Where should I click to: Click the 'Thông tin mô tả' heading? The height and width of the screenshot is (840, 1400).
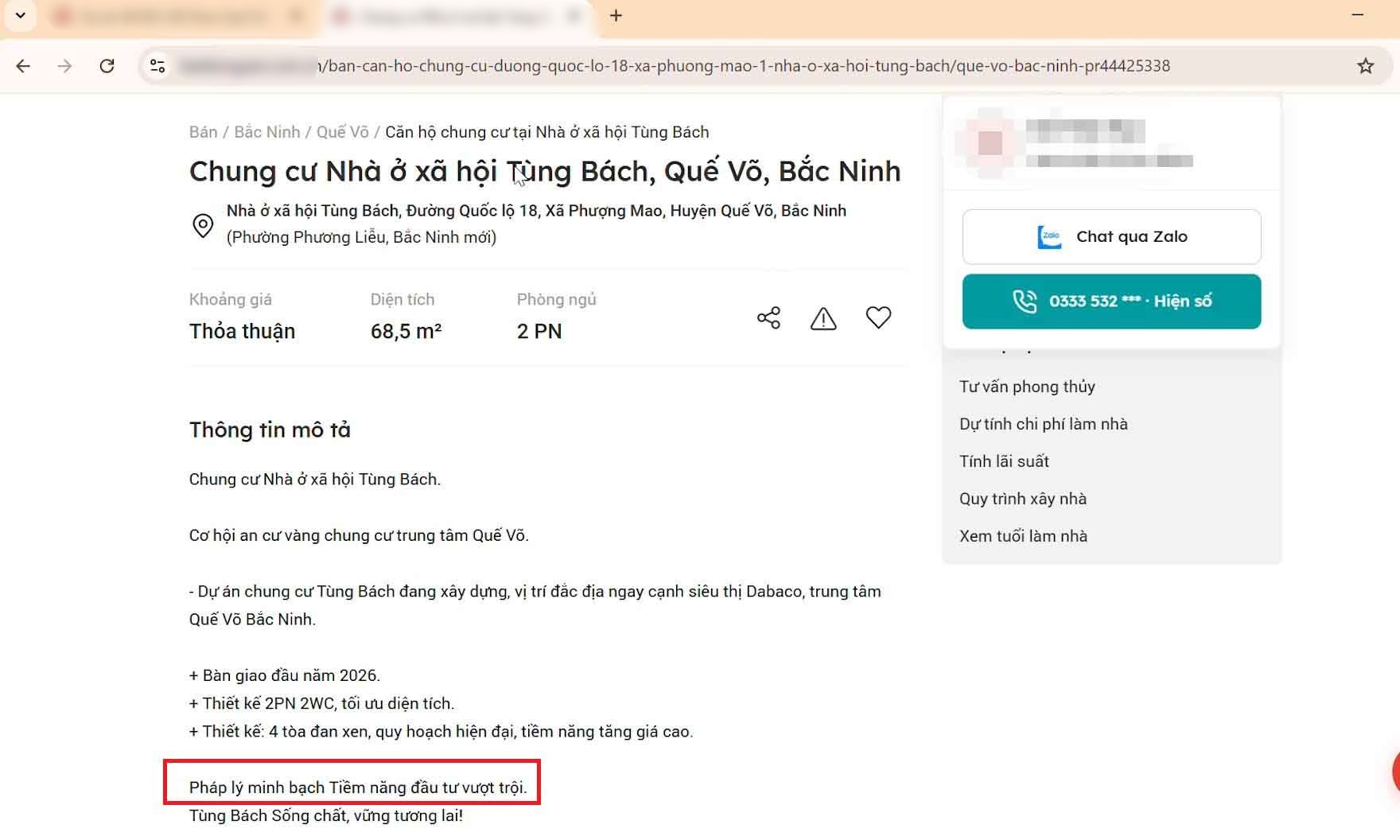pyautogui.click(x=270, y=430)
